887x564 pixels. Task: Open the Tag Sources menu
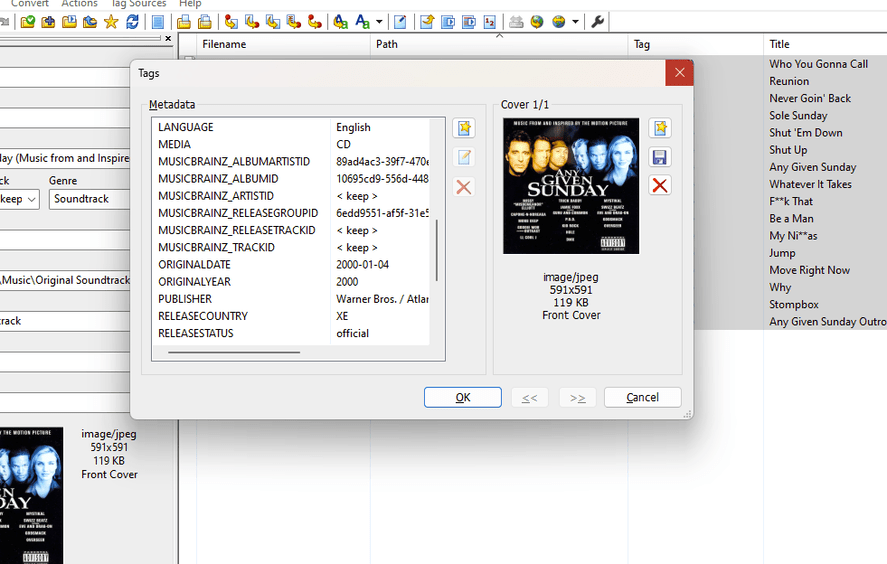[139, 3]
